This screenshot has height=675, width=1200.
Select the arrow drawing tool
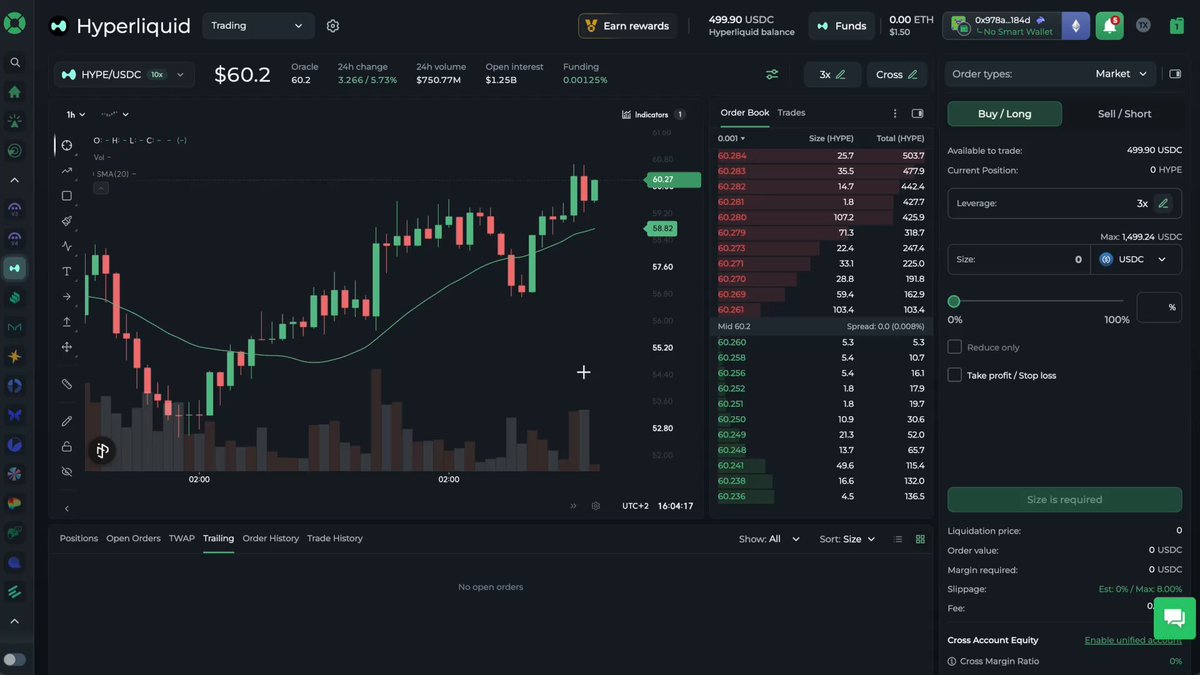pos(67,297)
